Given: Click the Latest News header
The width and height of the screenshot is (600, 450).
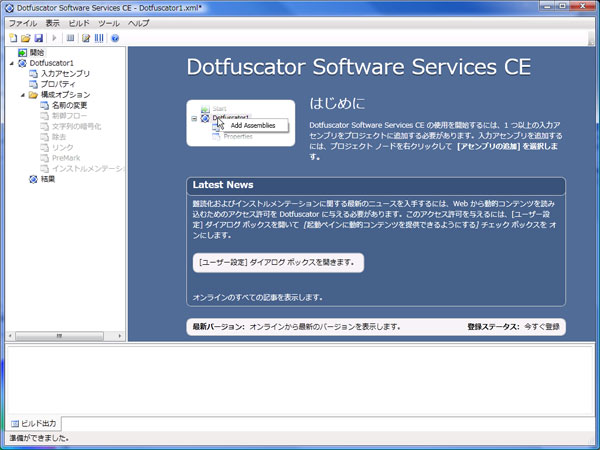Looking at the screenshot, I should pyautogui.click(x=376, y=185).
